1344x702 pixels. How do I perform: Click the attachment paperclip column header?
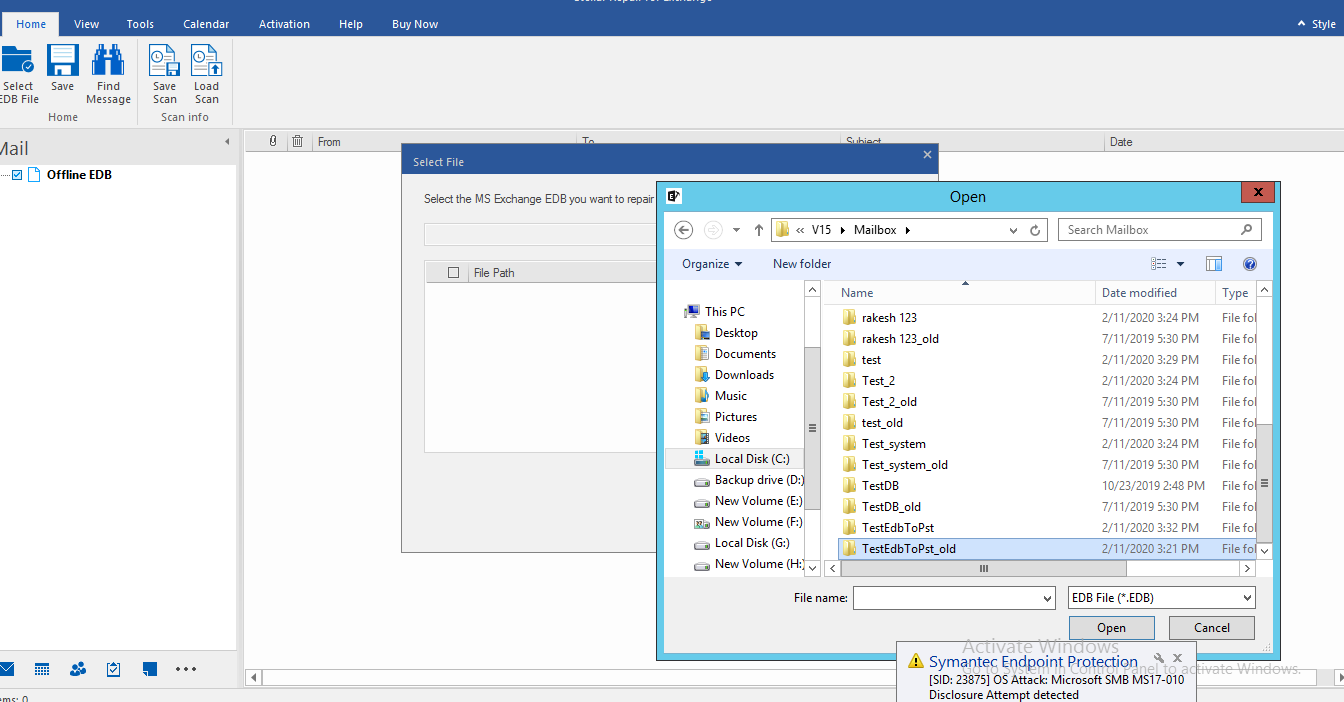click(x=273, y=142)
